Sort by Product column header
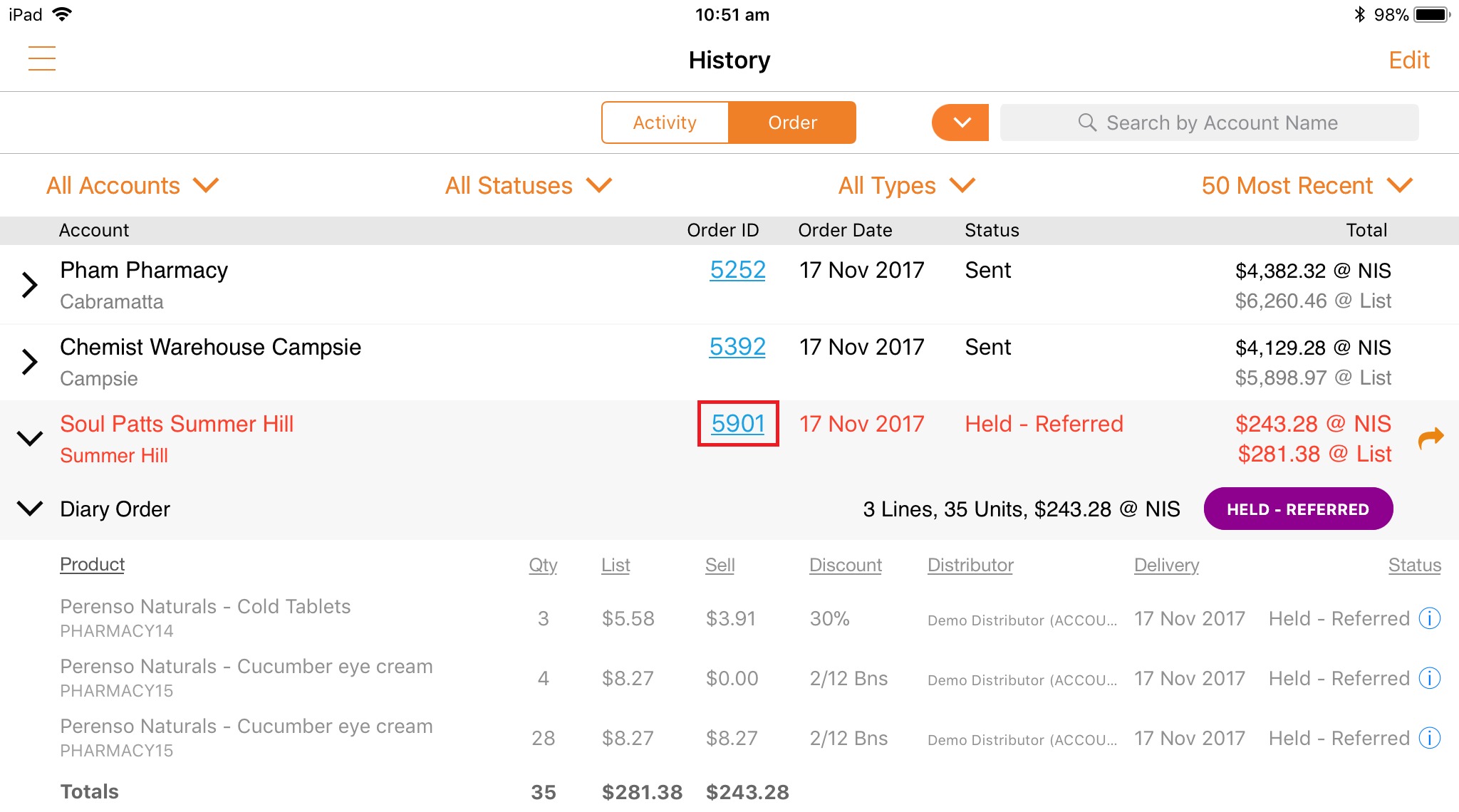1459x812 pixels. [93, 565]
